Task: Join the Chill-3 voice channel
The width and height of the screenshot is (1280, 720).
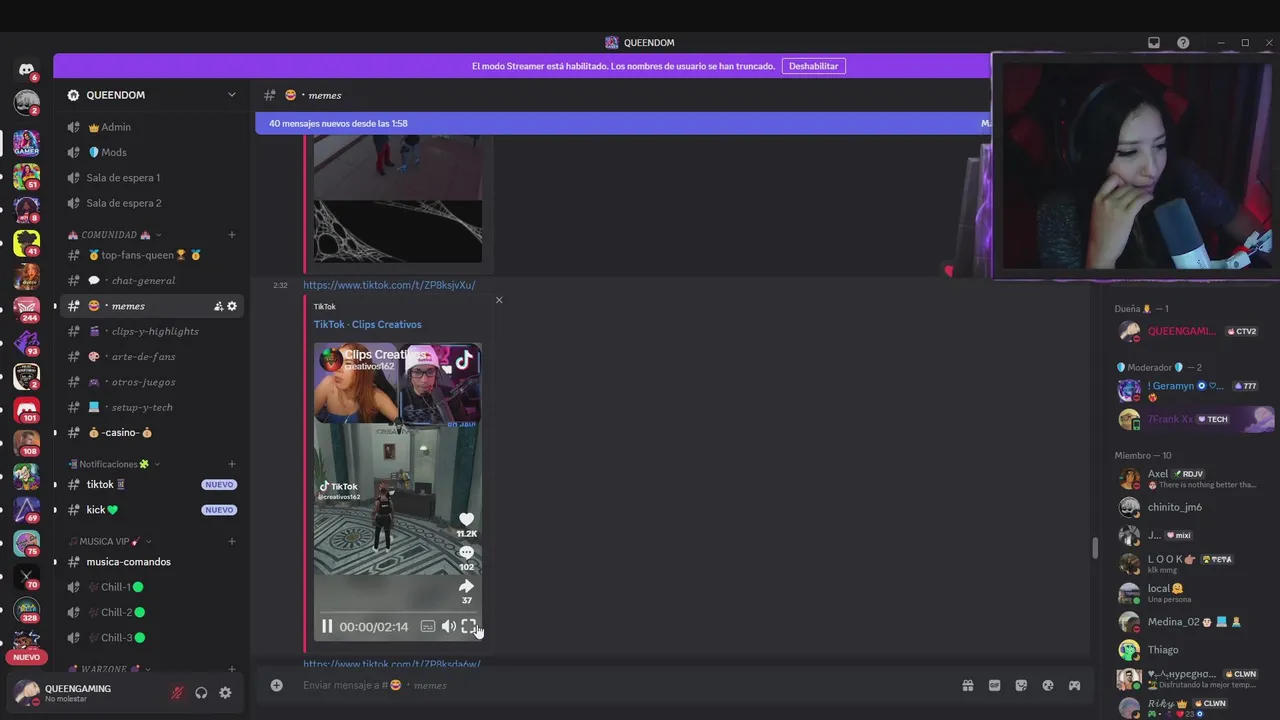Action: [x=152, y=637]
